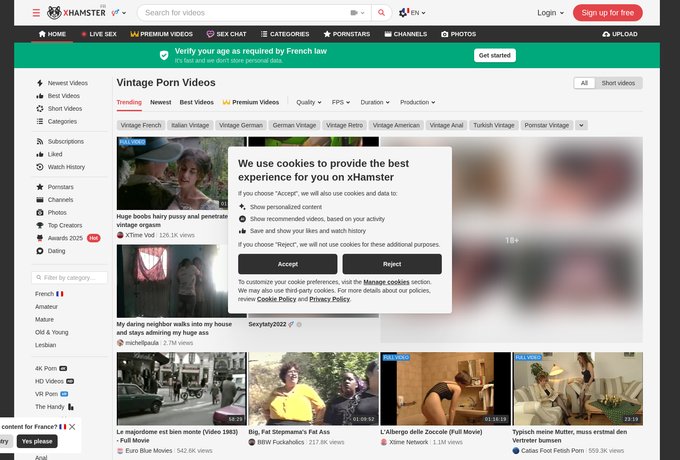The image size is (680, 460).
Task: Click the Newest Videos lightning icon
Action: pos(40,83)
